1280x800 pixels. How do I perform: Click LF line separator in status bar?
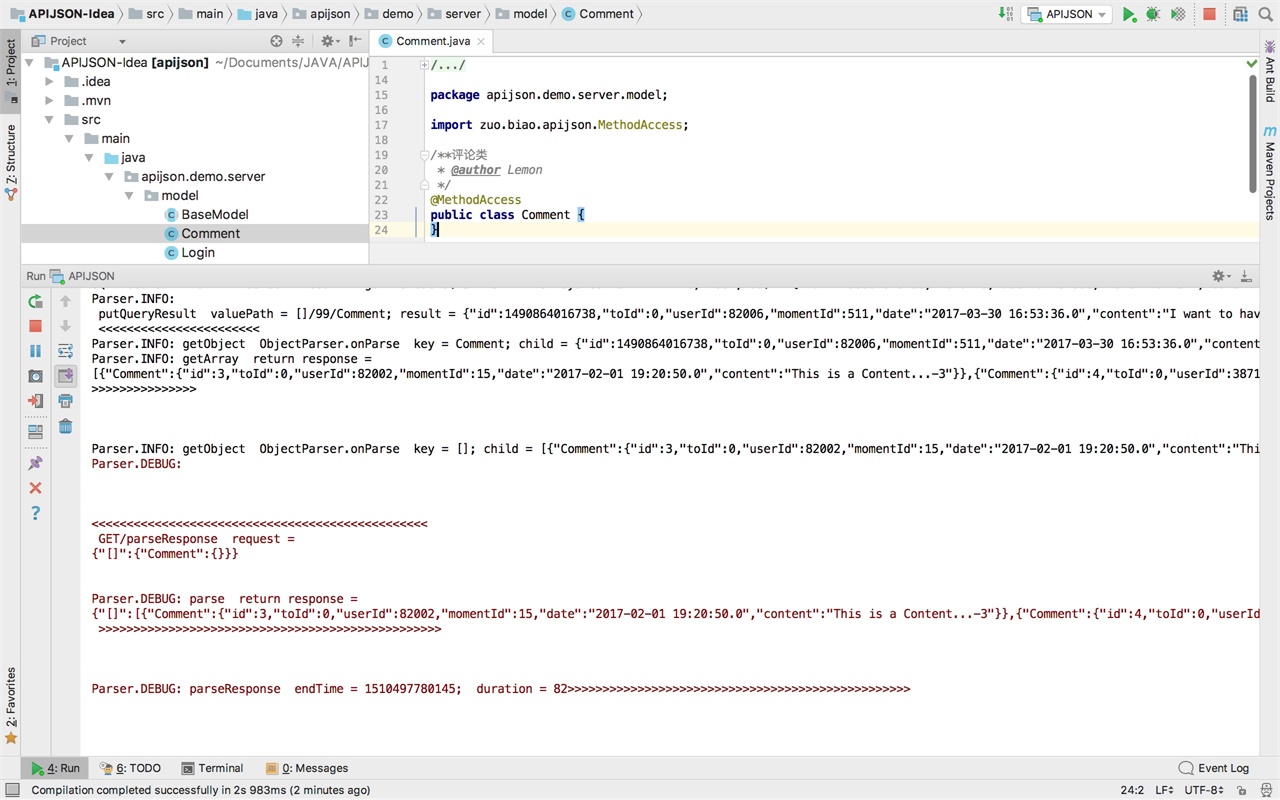pos(1164,790)
